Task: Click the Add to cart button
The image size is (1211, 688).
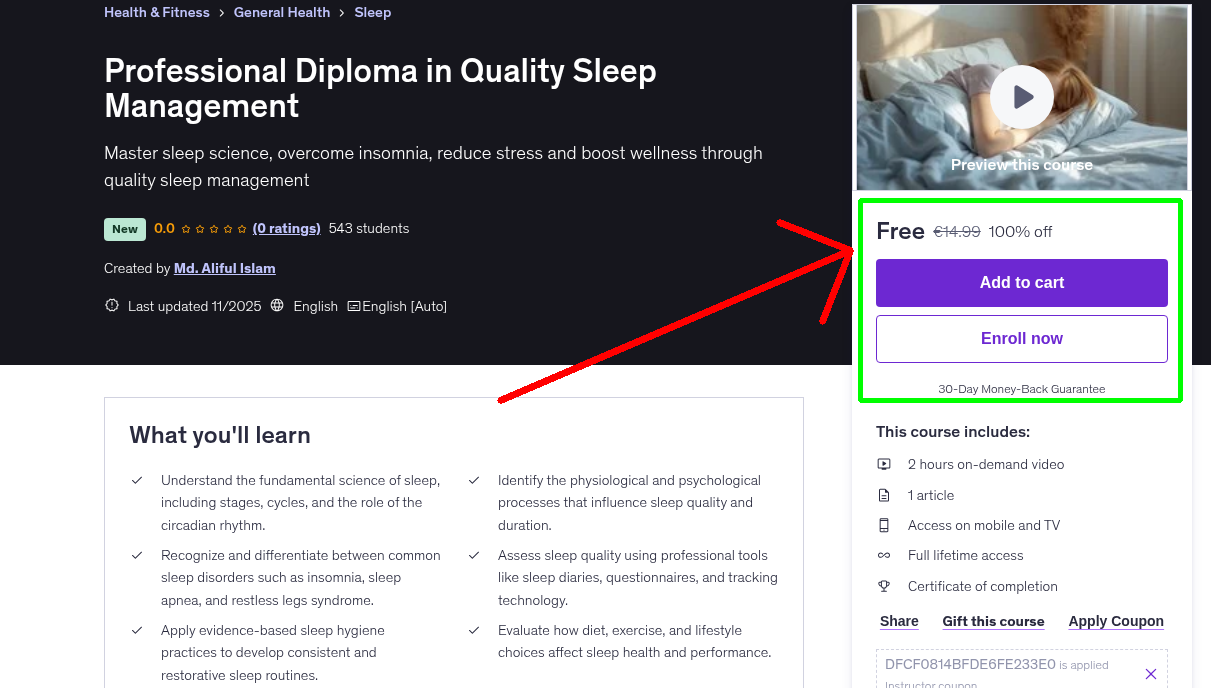Action: [x=1021, y=283]
